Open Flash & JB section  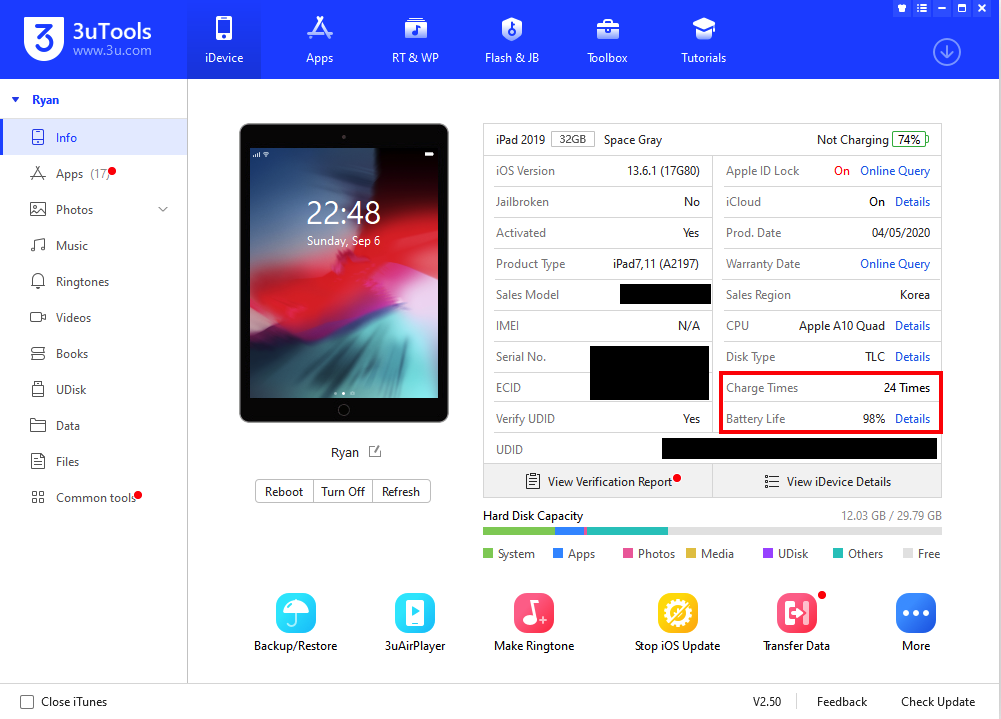(x=511, y=40)
